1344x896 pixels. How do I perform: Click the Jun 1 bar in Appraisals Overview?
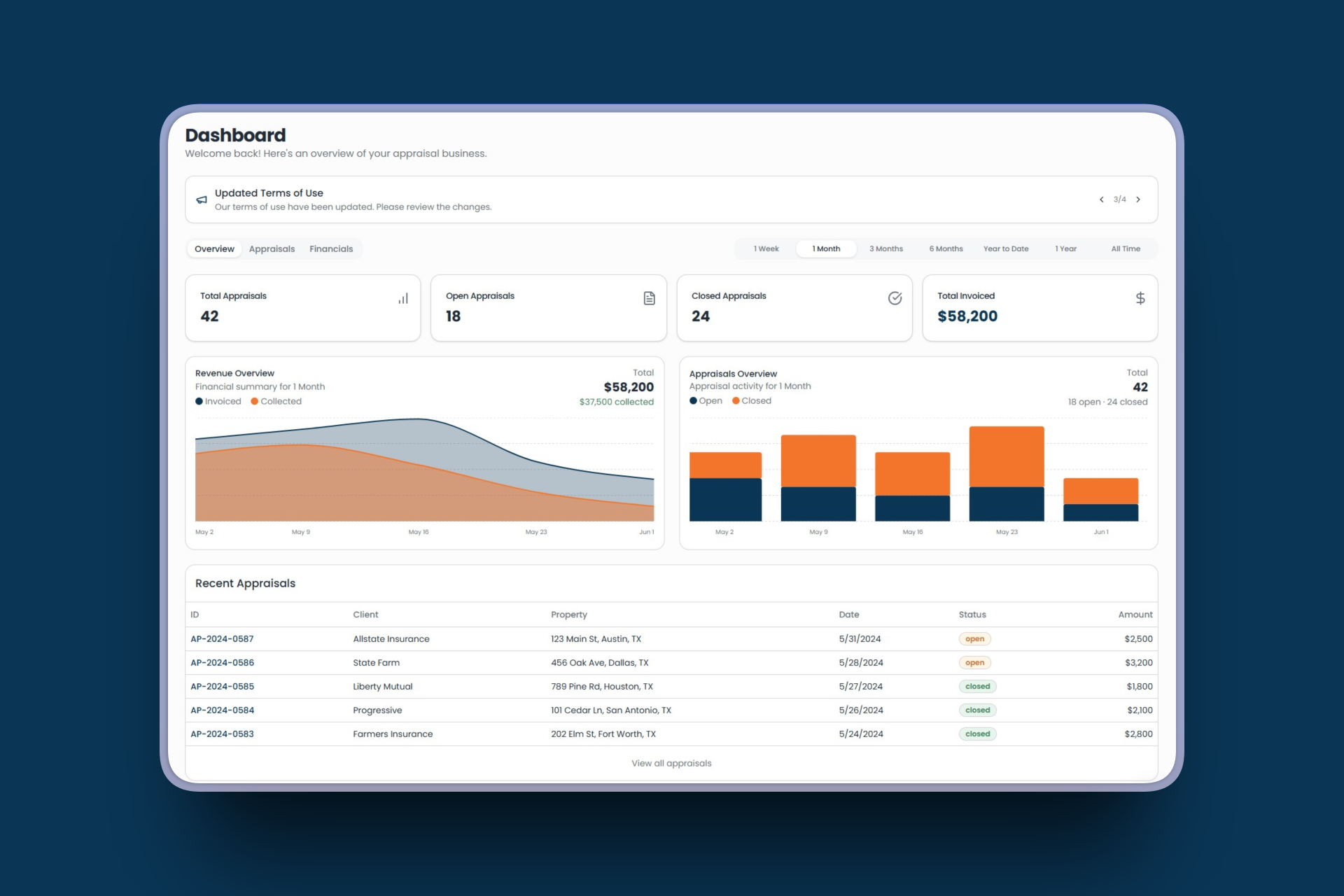click(x=1101, y=500)
